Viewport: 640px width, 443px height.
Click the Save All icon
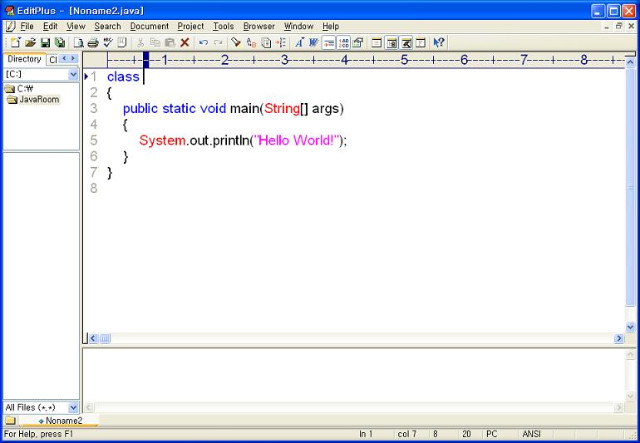pos(60,42)
